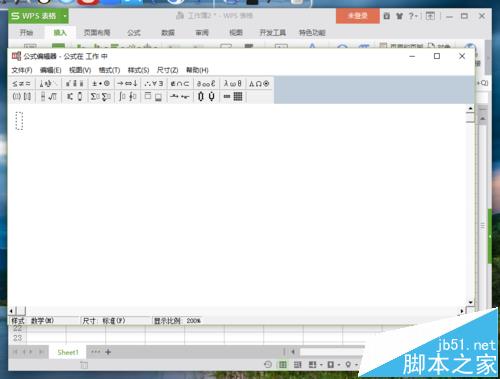The image size is (500, 379).
Task: Open labeled arrow templates palette
Action: point(180,97)
